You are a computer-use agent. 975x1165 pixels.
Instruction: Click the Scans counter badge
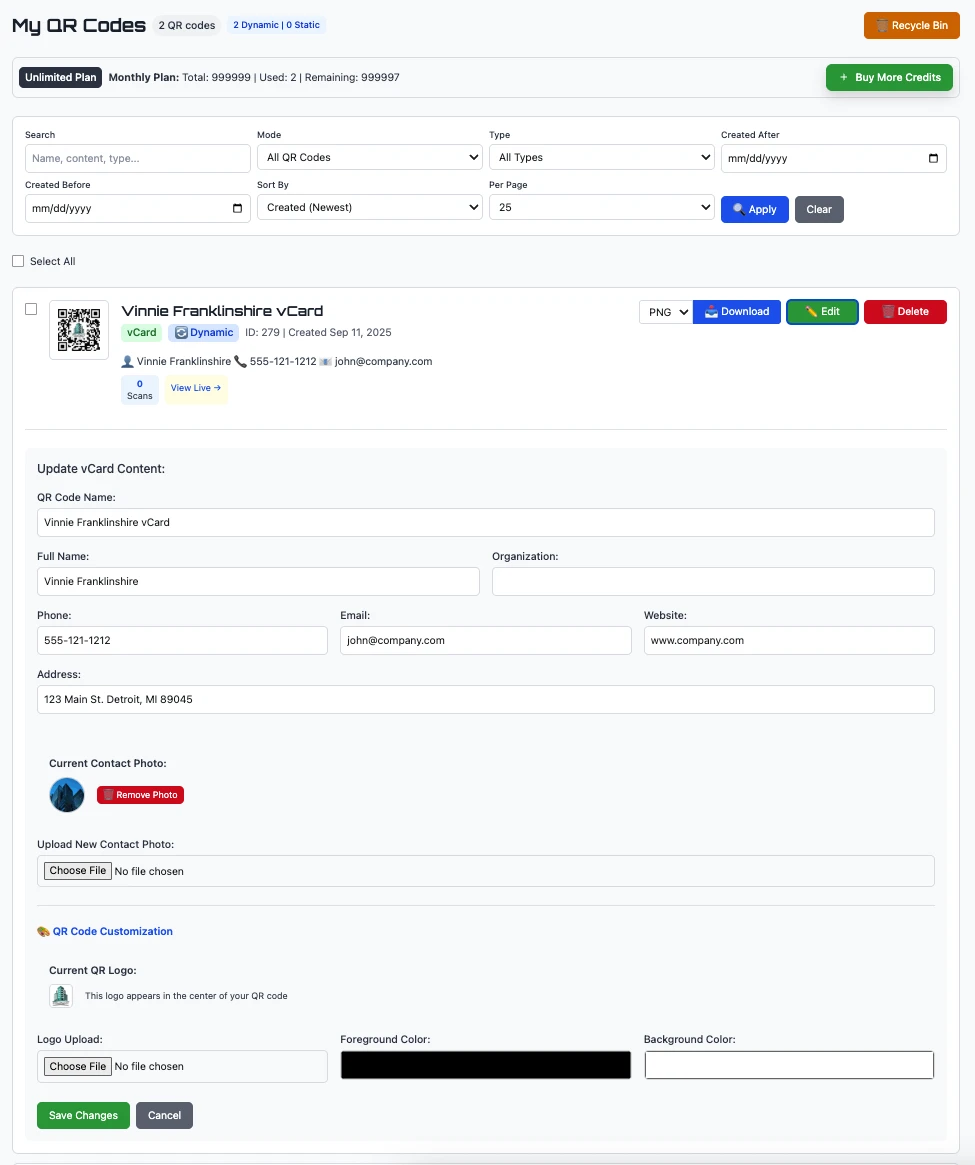coord(140,390)
